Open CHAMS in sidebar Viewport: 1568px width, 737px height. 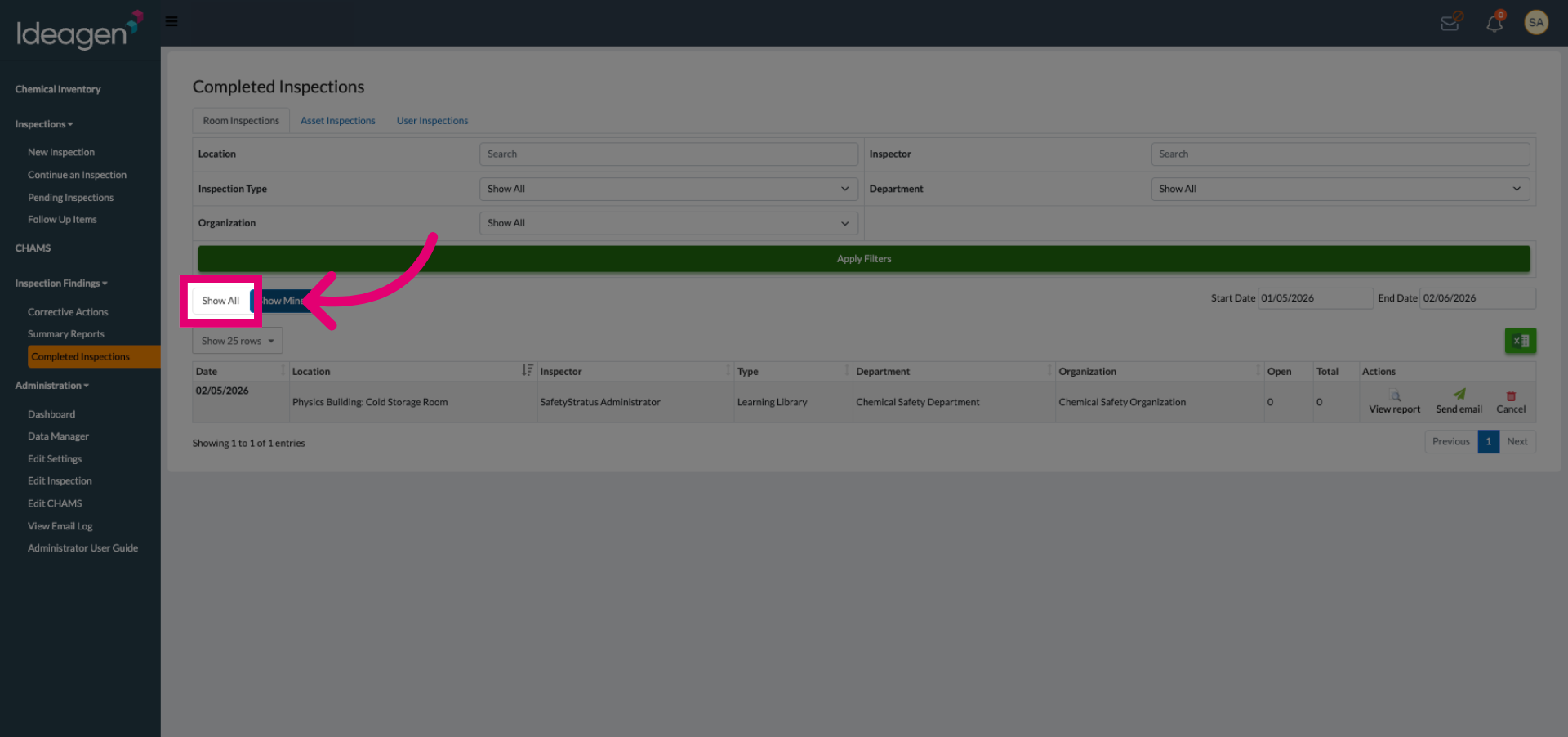pyautogui.click(x=33, y=248)
